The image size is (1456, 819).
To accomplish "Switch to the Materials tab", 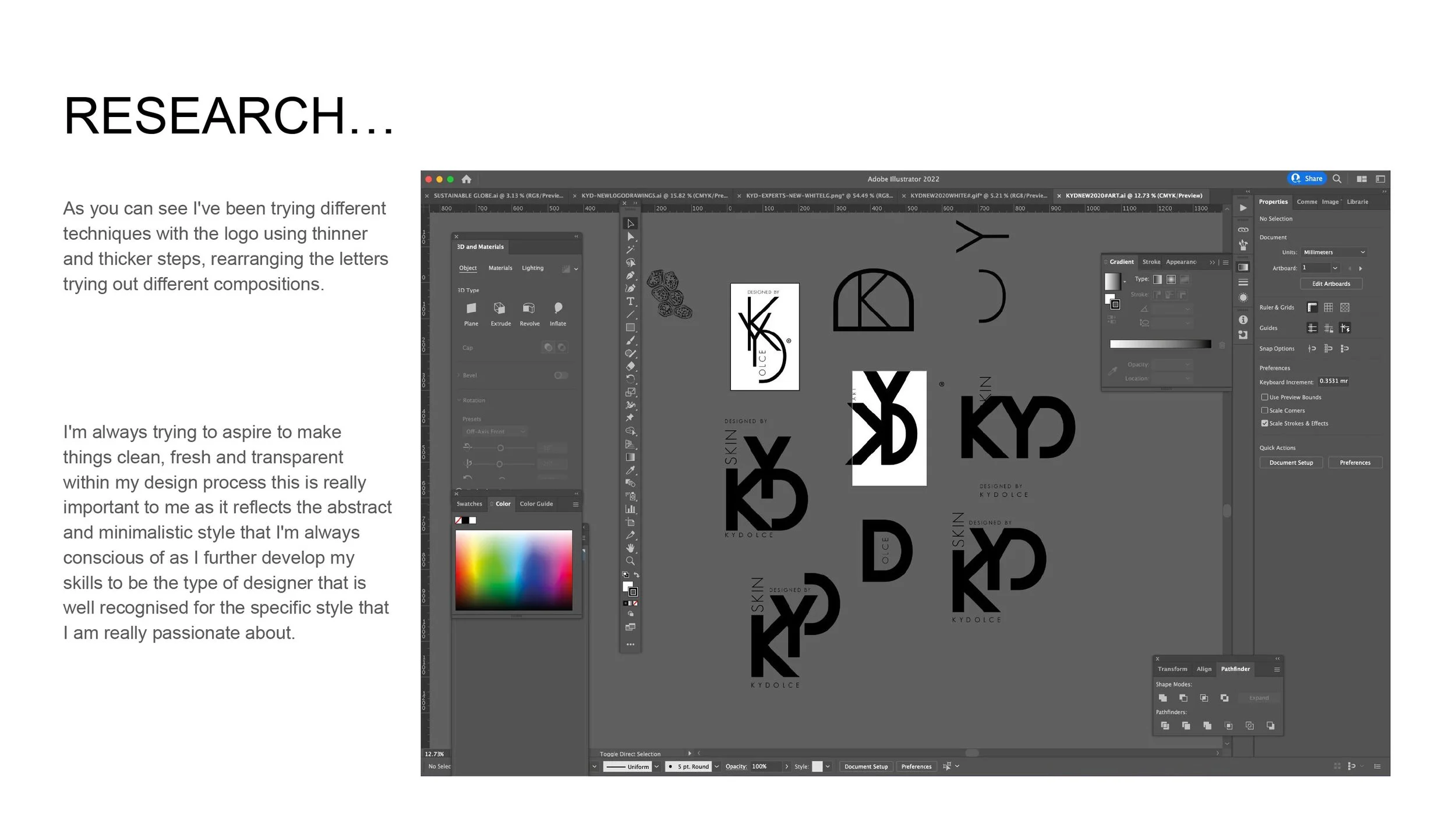I will (500, 268).
